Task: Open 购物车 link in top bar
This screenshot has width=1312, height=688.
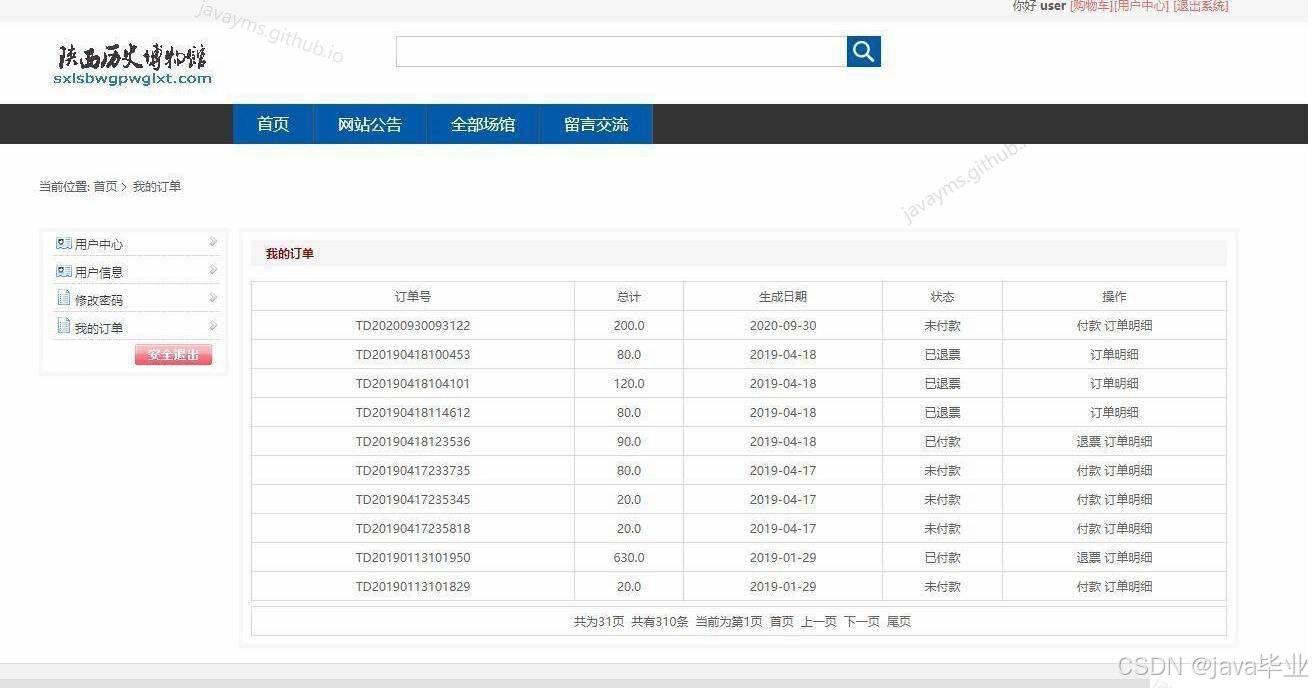Action: [x=1090, y=6]
